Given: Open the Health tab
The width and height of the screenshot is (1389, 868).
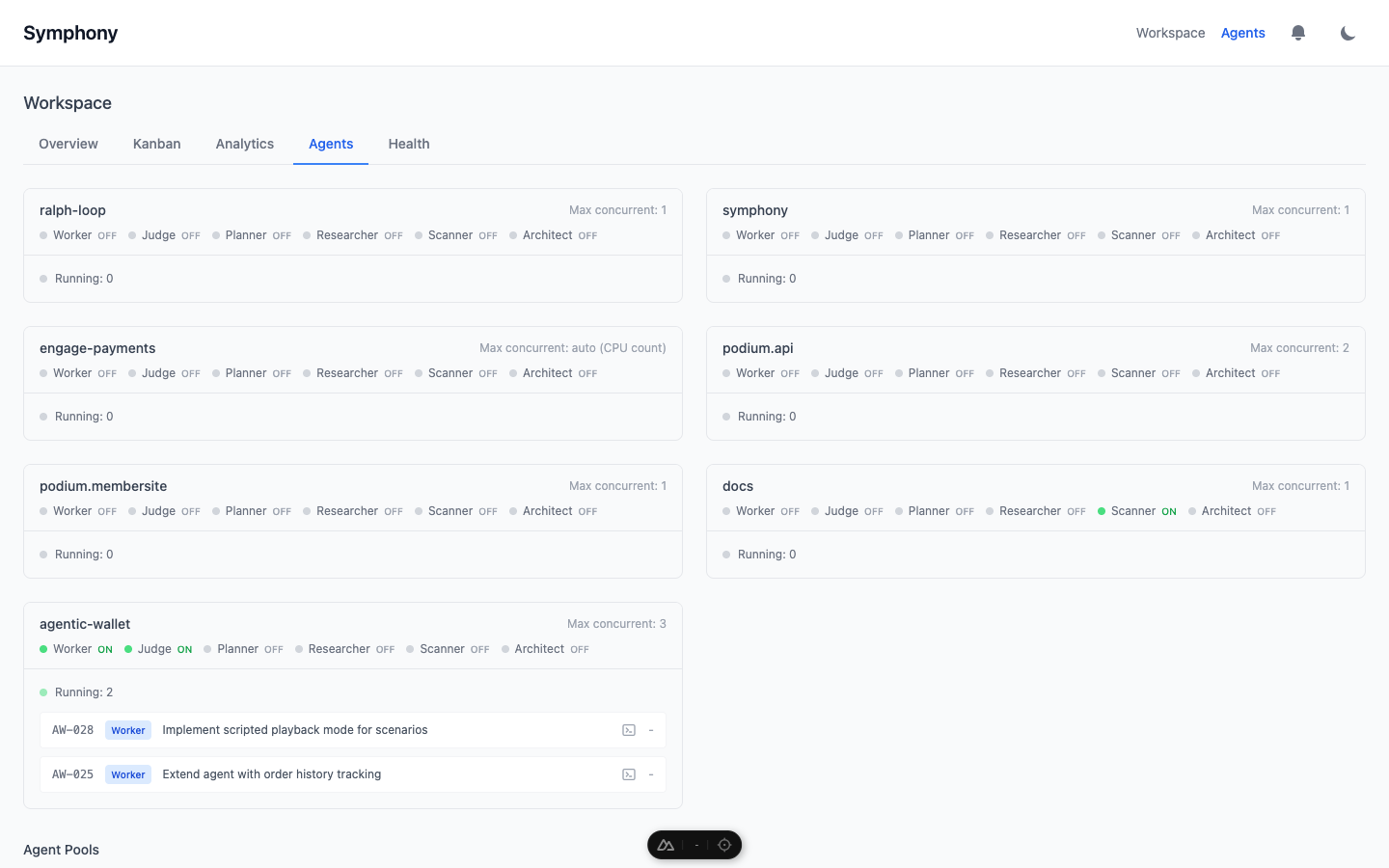Looking at the screenshot, I should [409, 144].
